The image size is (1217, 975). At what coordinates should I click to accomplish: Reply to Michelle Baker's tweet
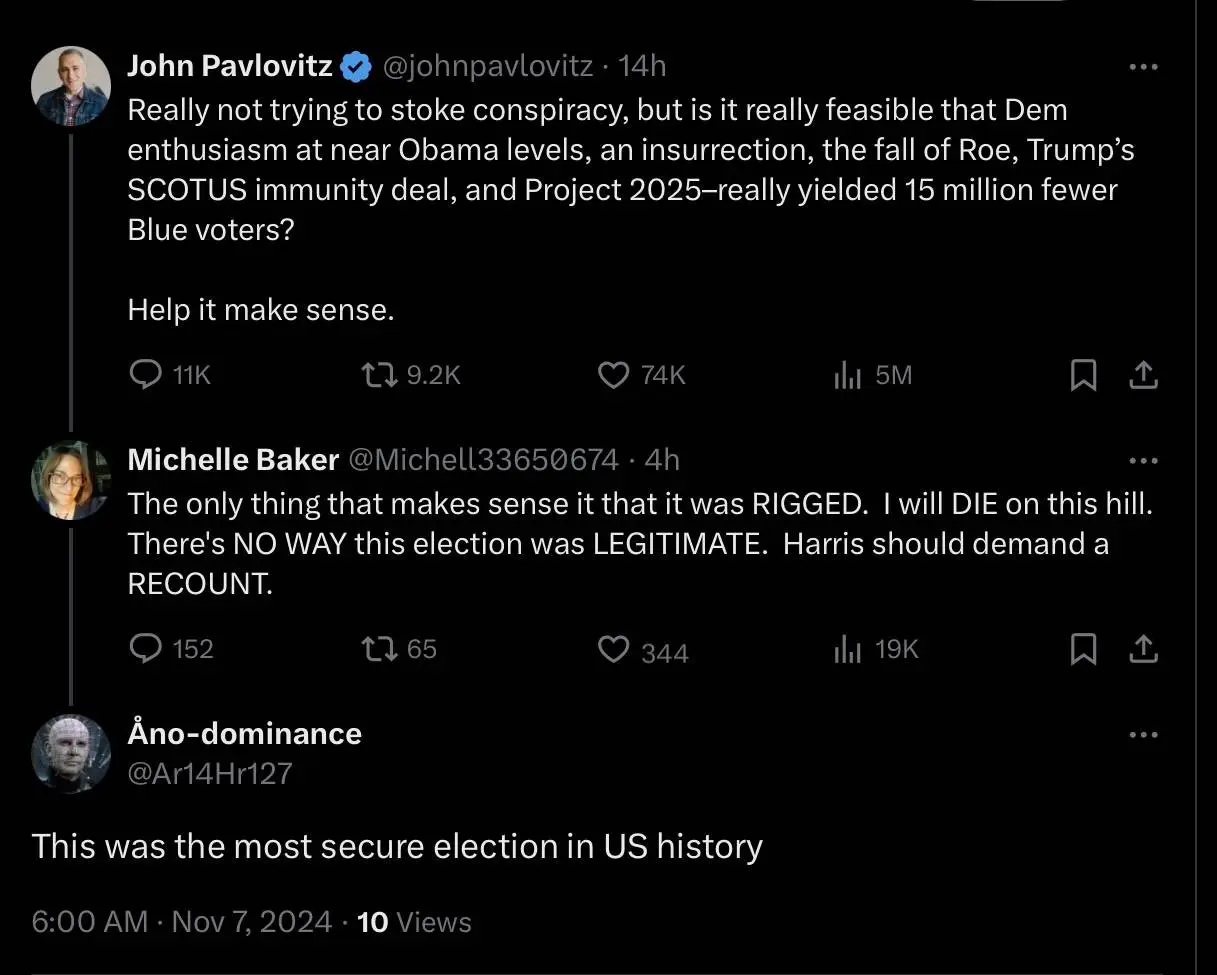tap(147, 649)
